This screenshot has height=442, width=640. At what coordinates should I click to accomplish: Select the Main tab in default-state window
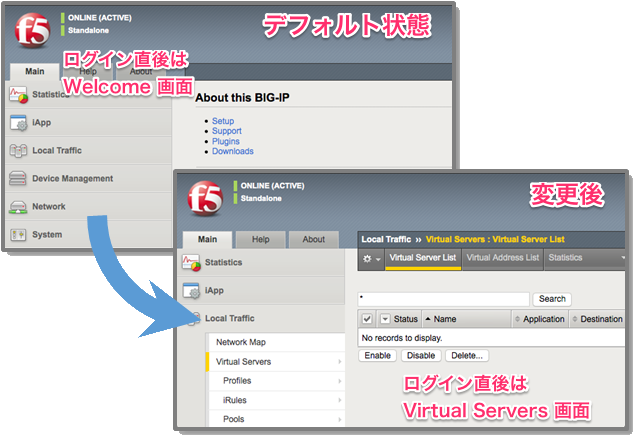[35, 71]
